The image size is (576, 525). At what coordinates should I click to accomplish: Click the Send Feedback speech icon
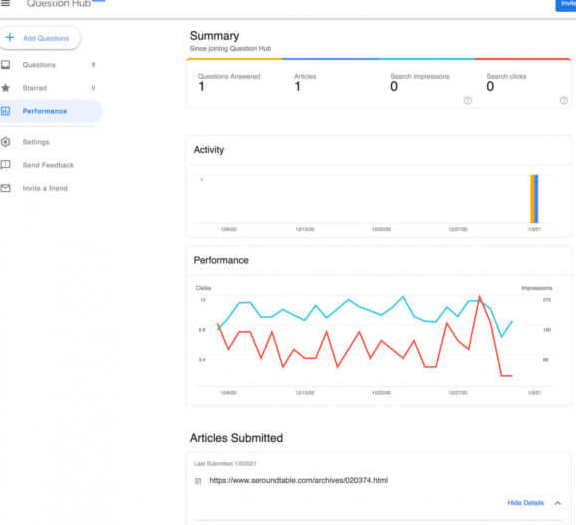pyautogui.click(x=6, y=165)
